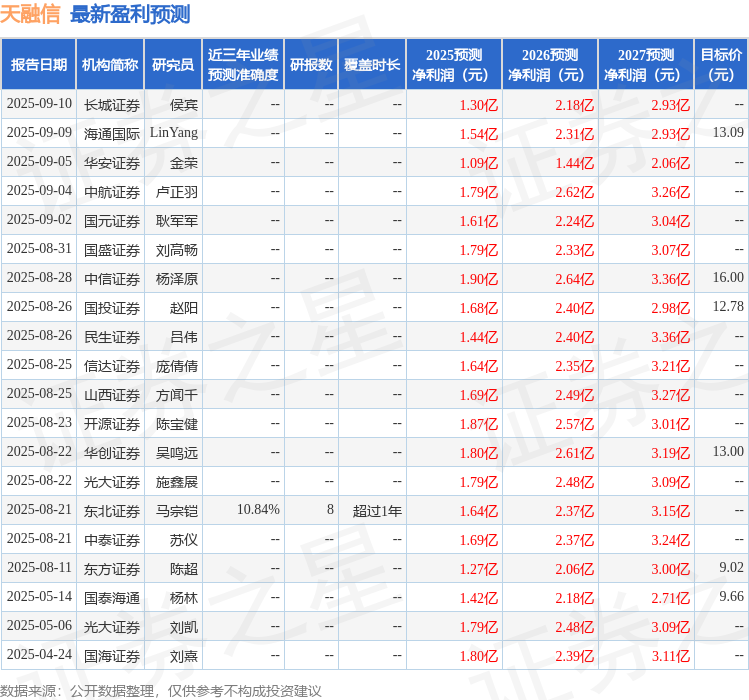Click target price 9.66
The height and width of the screenshot is (700, 749).
pyautogui.click(x=731, y=597)
